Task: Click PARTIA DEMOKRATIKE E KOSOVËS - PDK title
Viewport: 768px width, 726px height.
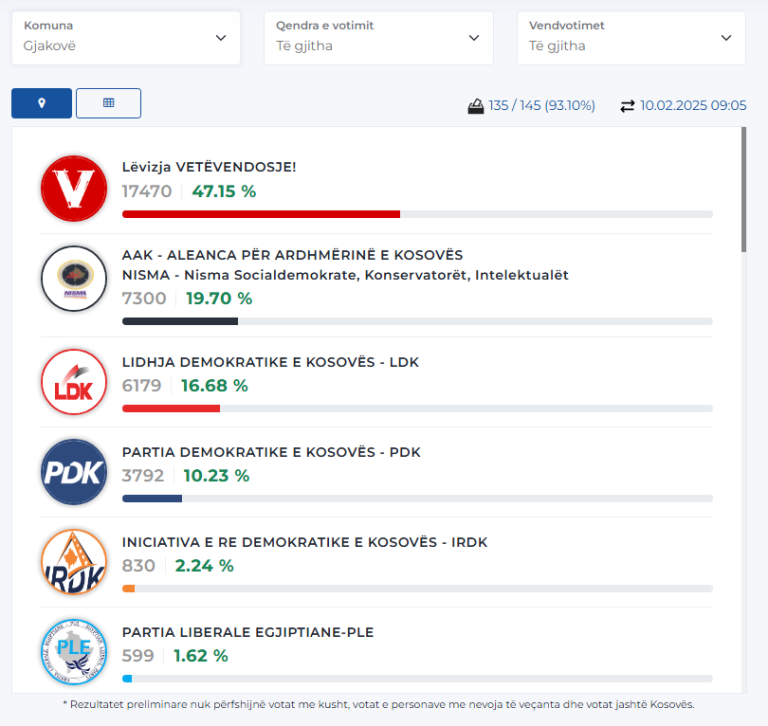Action: click(x=271, y=452)
